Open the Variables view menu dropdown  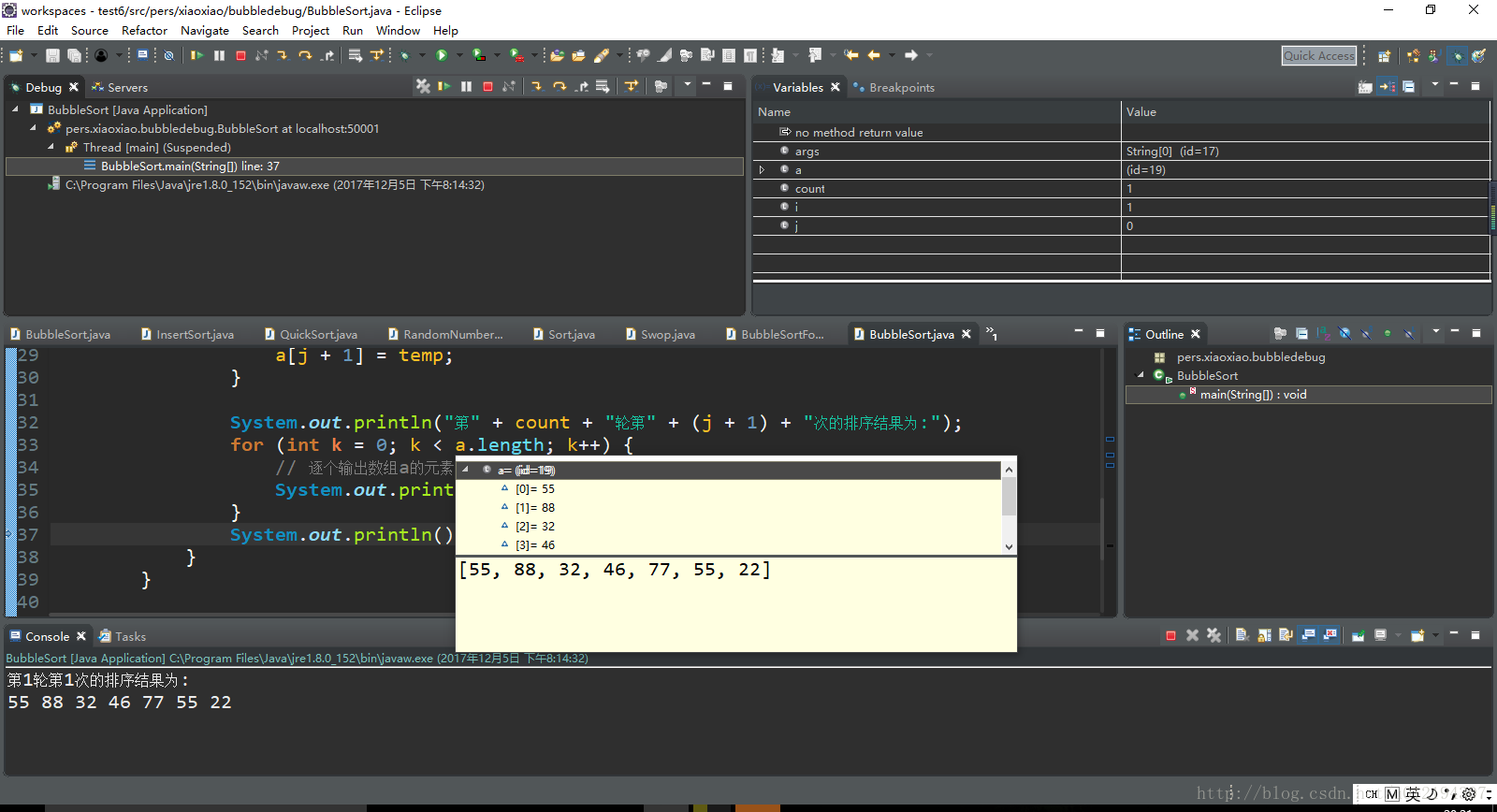pyautogui.click(x=1435, y=85)
